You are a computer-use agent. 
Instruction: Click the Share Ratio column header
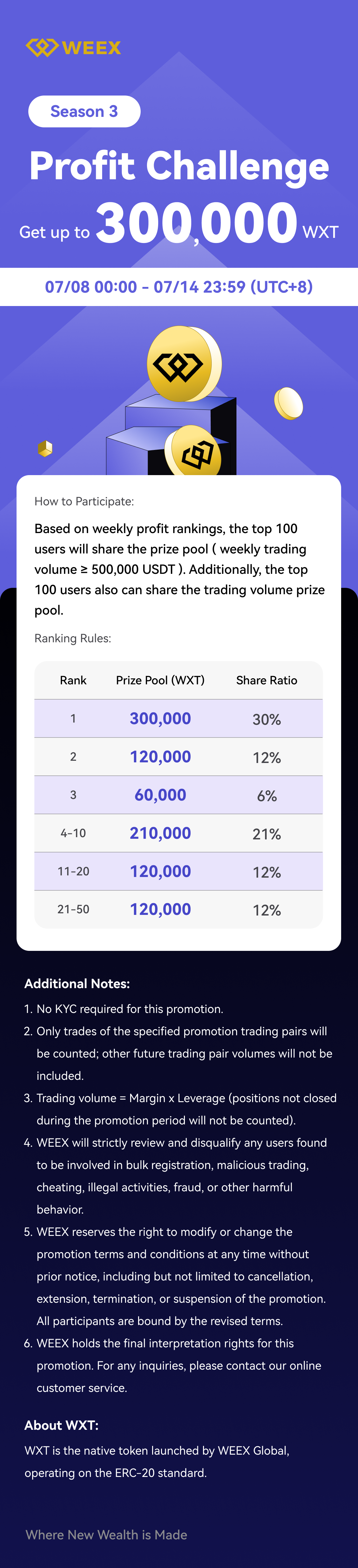point(266,680)
